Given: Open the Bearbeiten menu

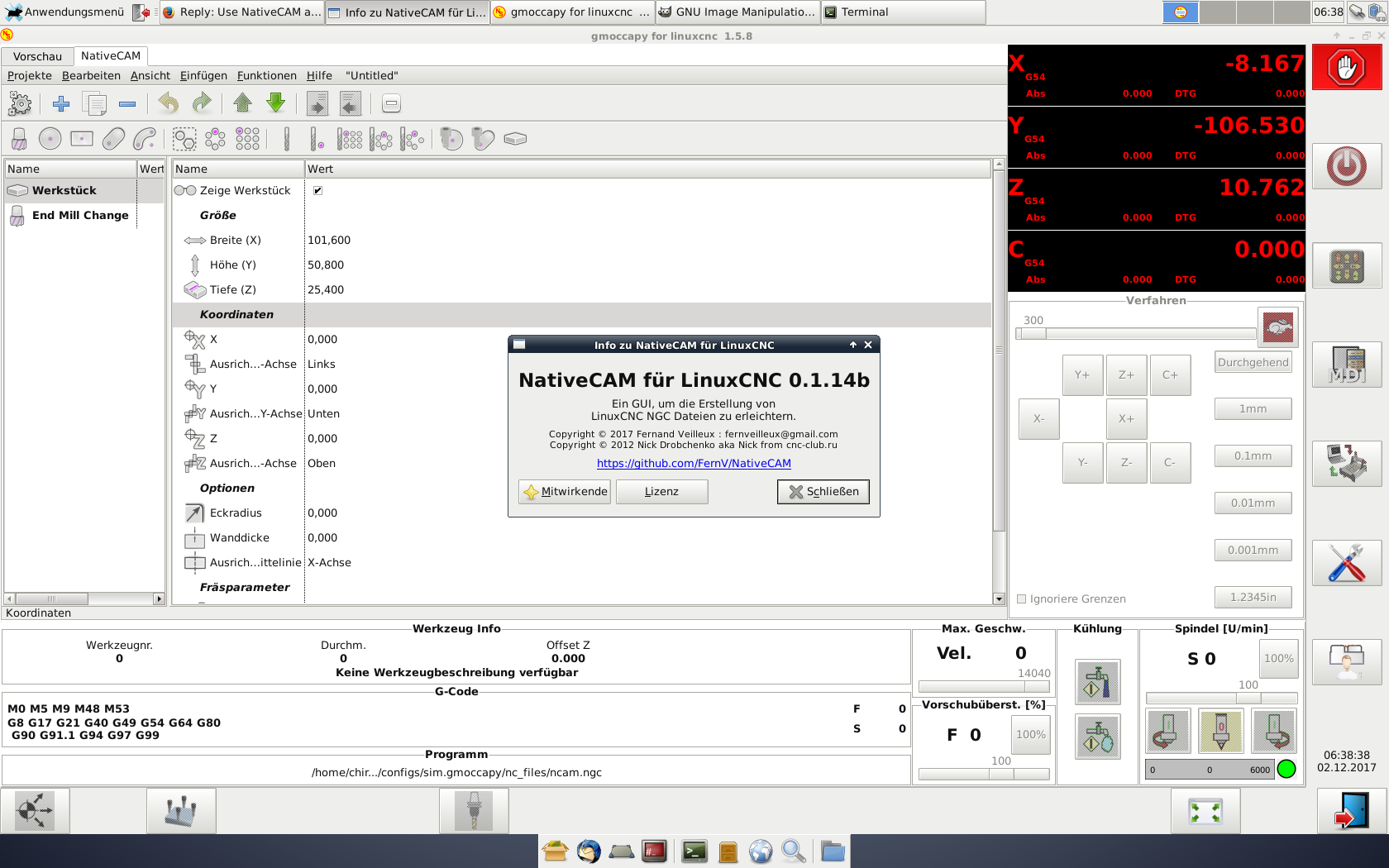Looking at the screenshot, I should coord(91,75).
